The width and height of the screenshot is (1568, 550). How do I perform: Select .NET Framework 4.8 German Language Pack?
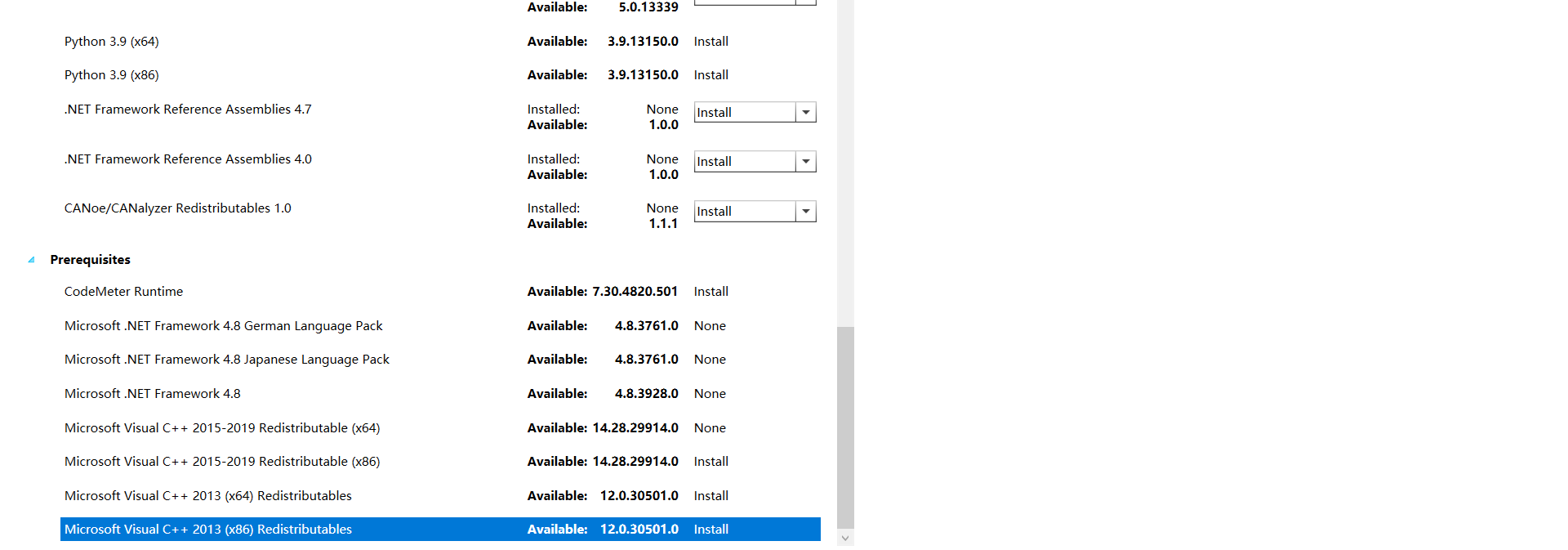[224, 326]
